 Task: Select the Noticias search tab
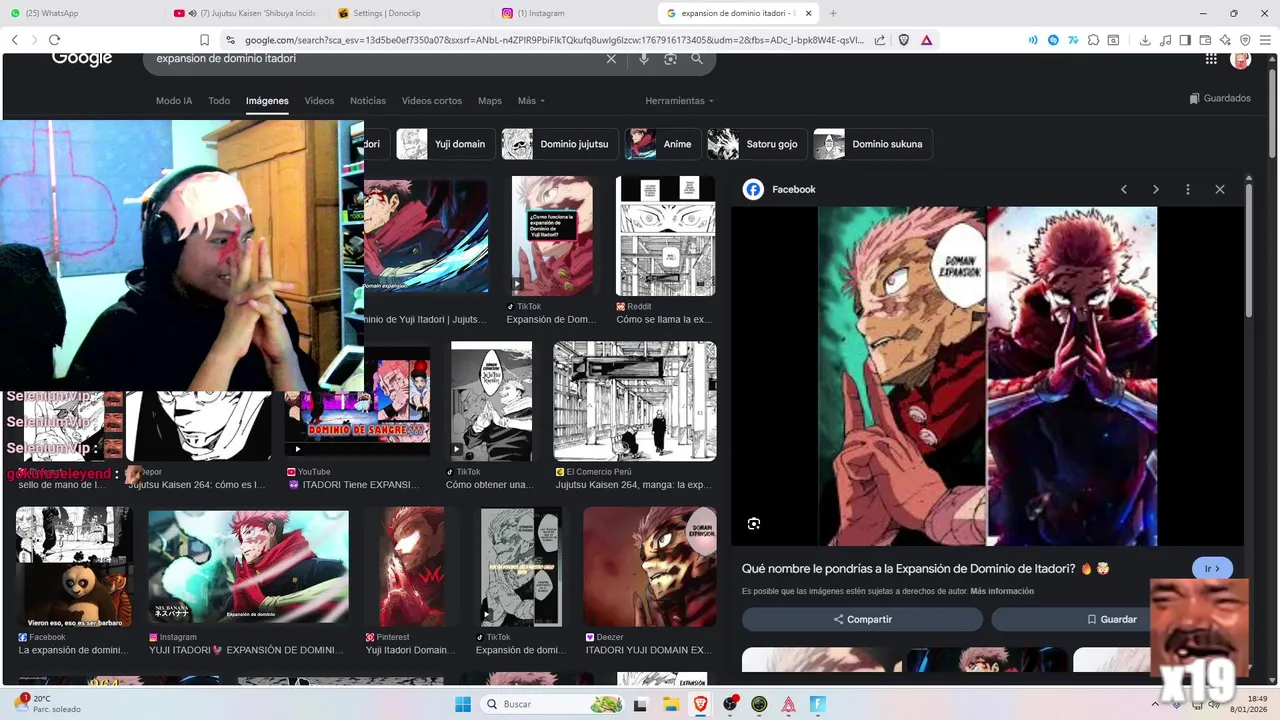point(368,101)
